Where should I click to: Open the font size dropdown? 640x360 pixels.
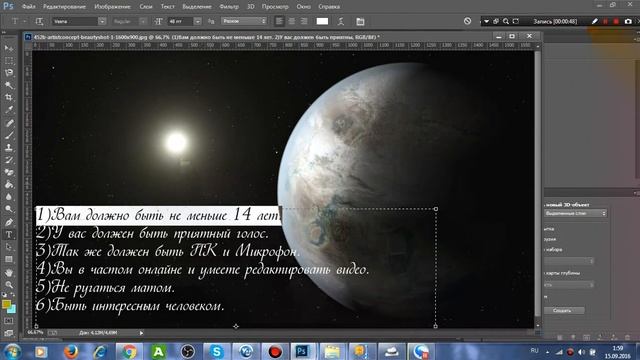[198, 21]
